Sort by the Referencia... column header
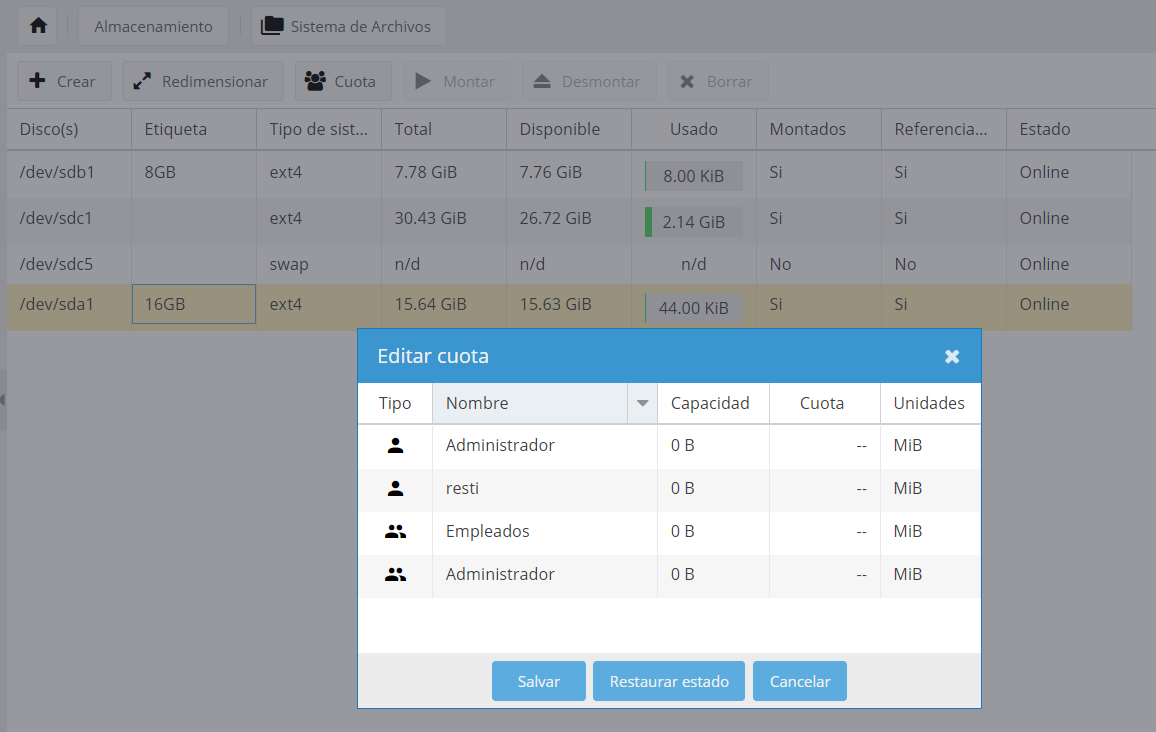 (944, 129)
